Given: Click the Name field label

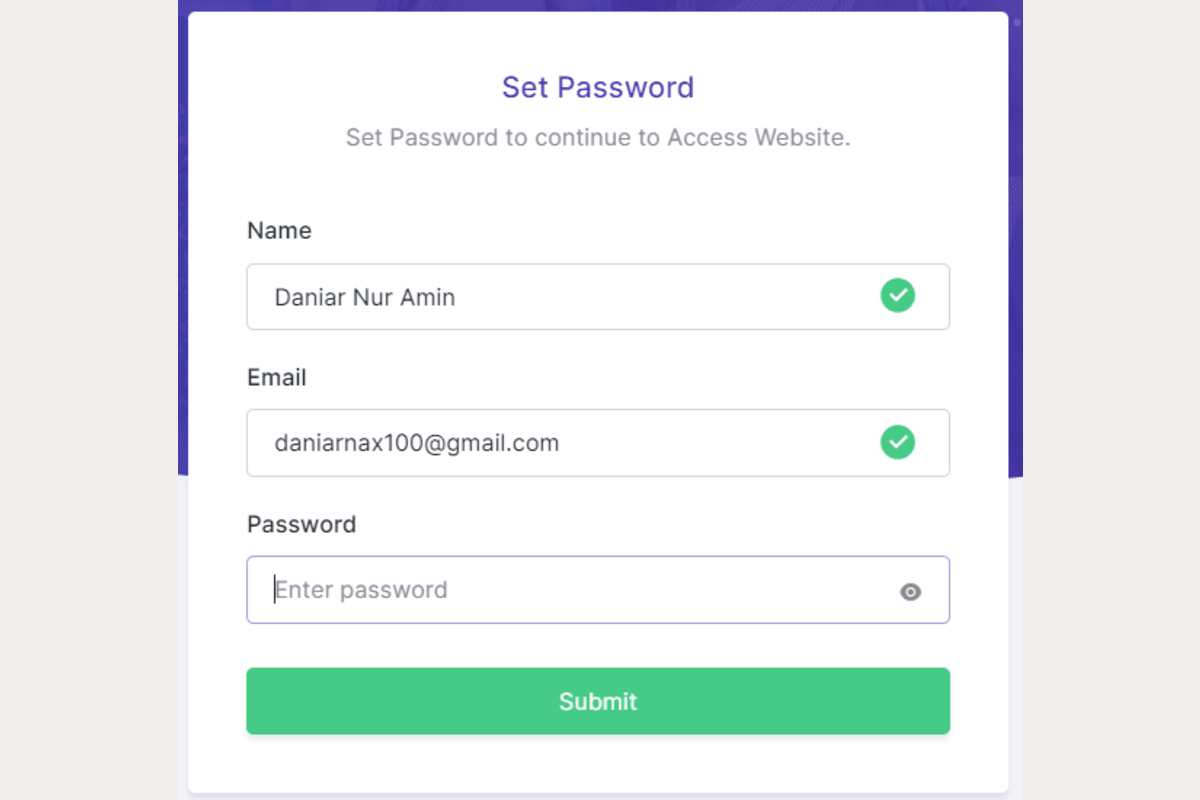Looking at the screenshot, I should [279, 231].
